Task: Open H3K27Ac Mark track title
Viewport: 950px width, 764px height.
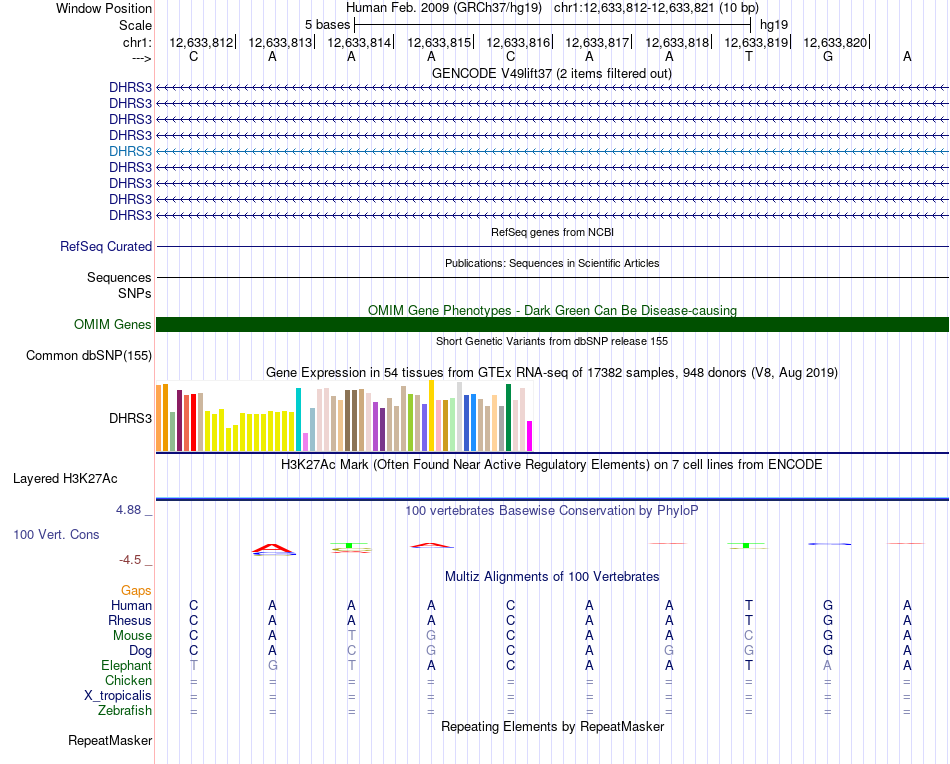Action: point(552,465)
